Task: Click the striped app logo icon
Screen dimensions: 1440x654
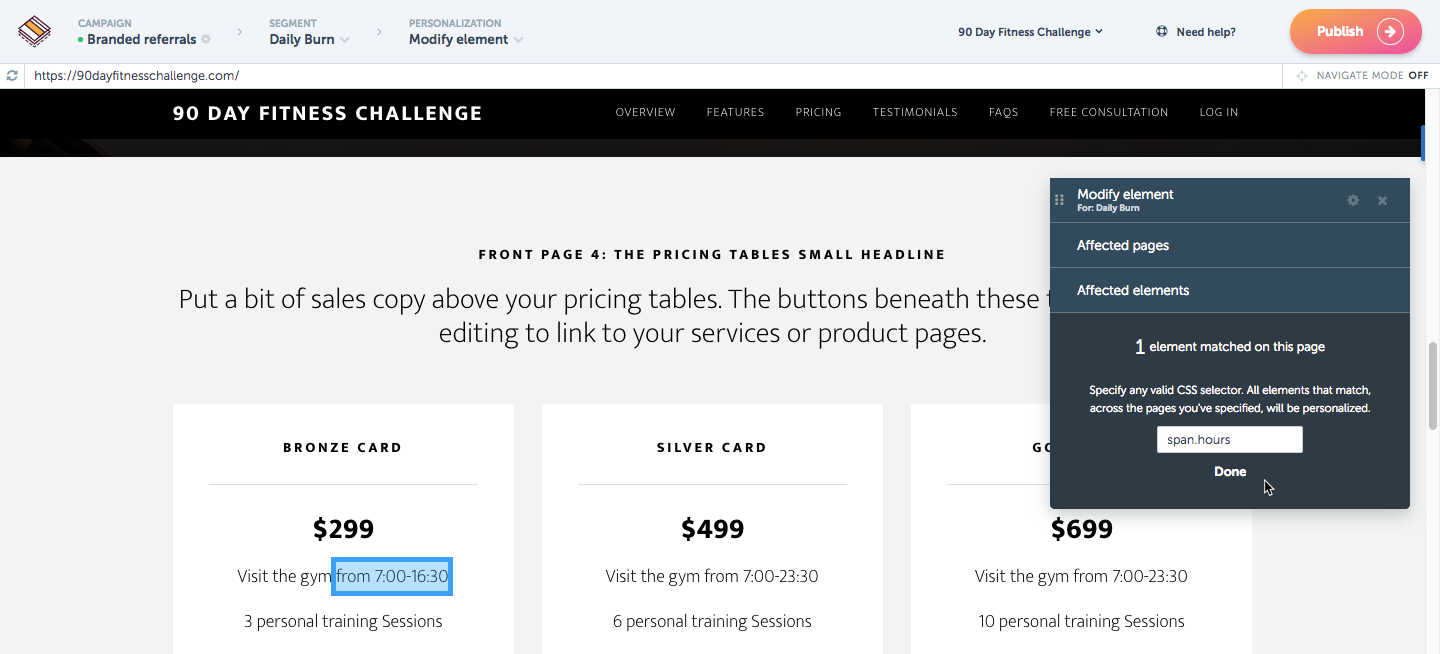Action: [x=34, y=31]
